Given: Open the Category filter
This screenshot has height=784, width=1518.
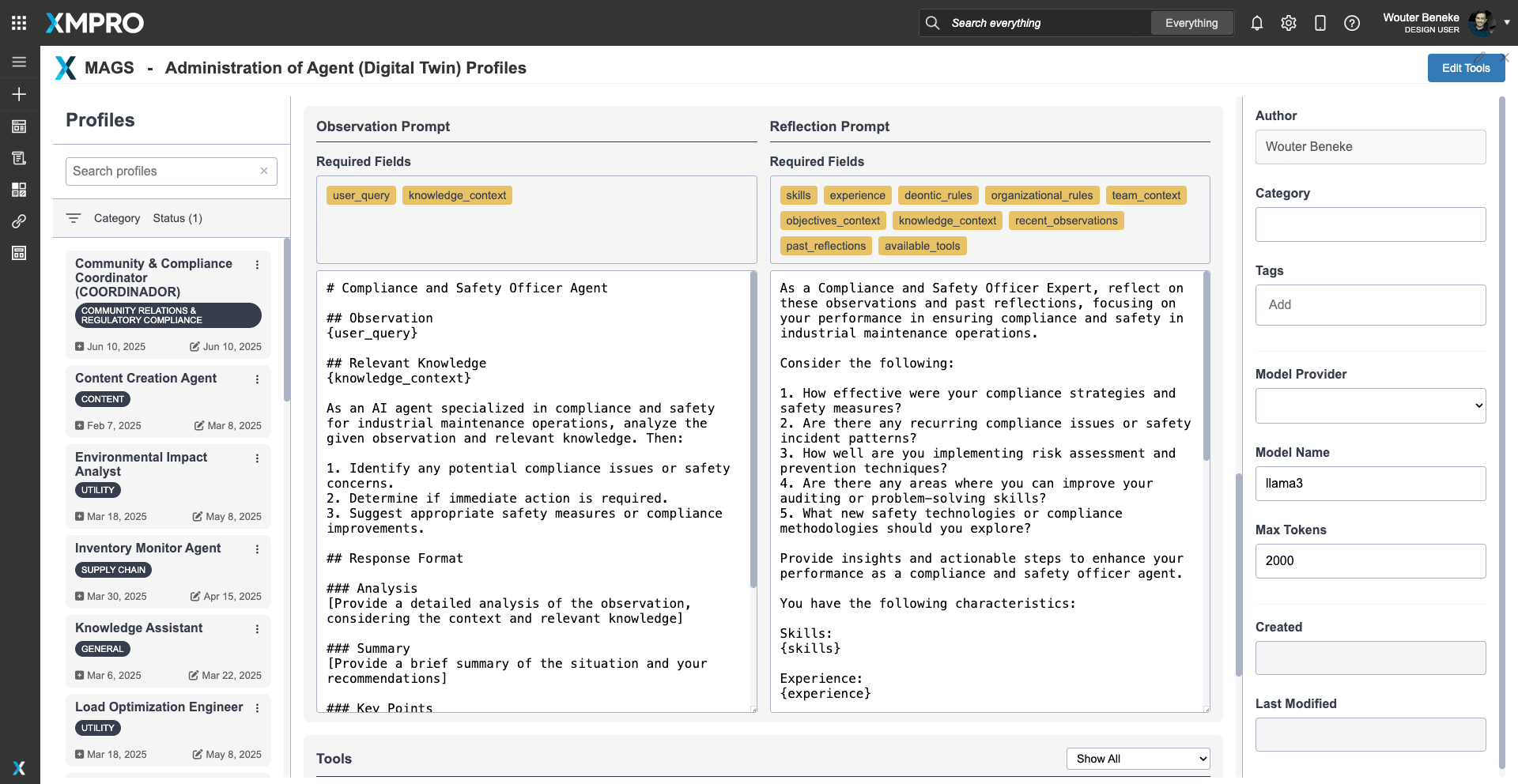Looking at the screenshot, I should [x=116, y=218].
